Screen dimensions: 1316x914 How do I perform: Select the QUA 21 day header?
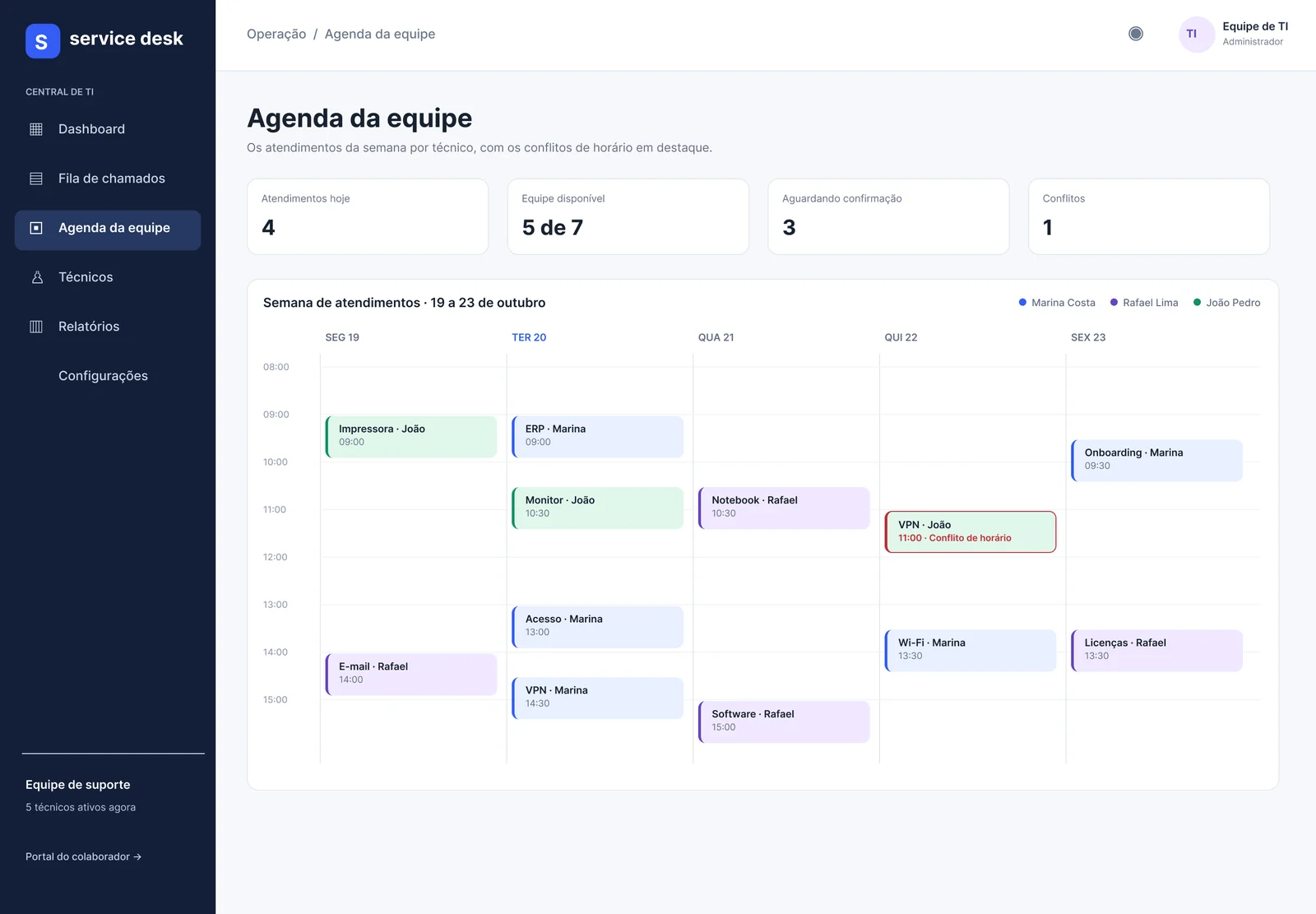click(716, 337)
